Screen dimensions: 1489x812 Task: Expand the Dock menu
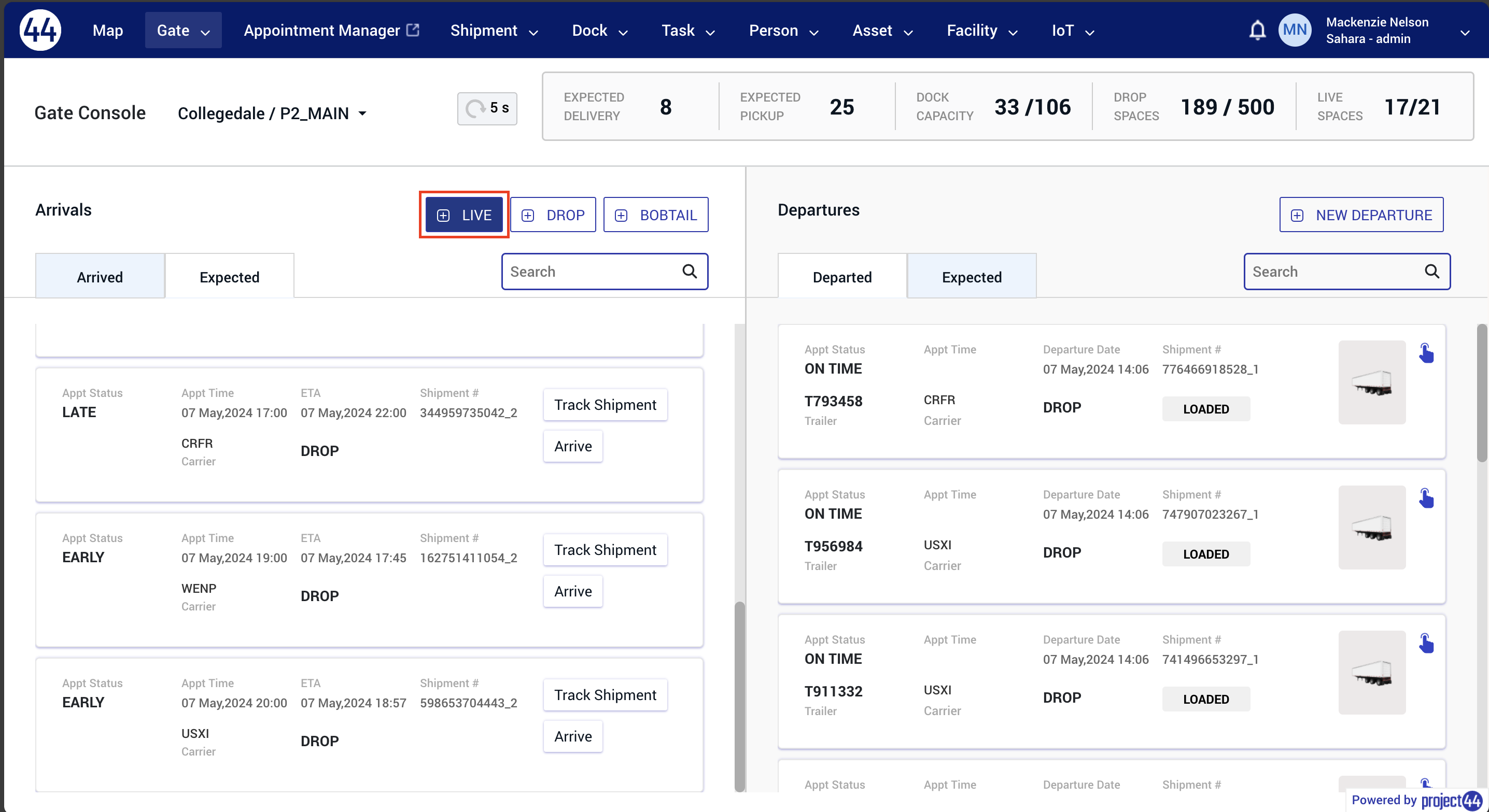tap(599, 30)
